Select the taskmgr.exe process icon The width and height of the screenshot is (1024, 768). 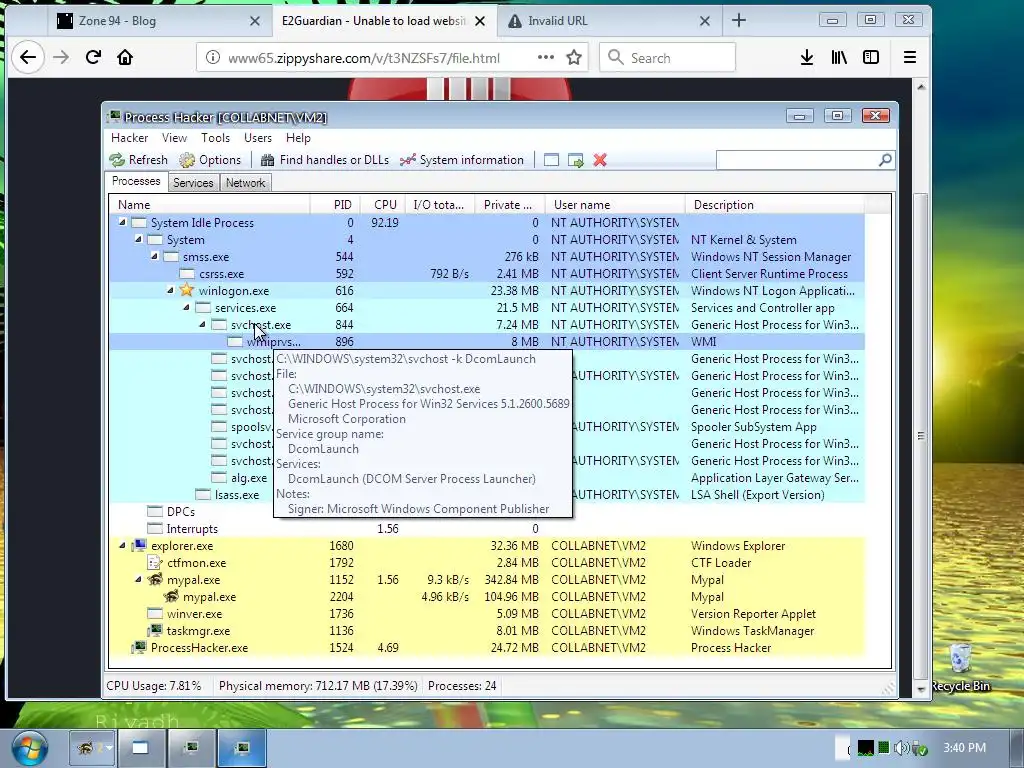155,630
